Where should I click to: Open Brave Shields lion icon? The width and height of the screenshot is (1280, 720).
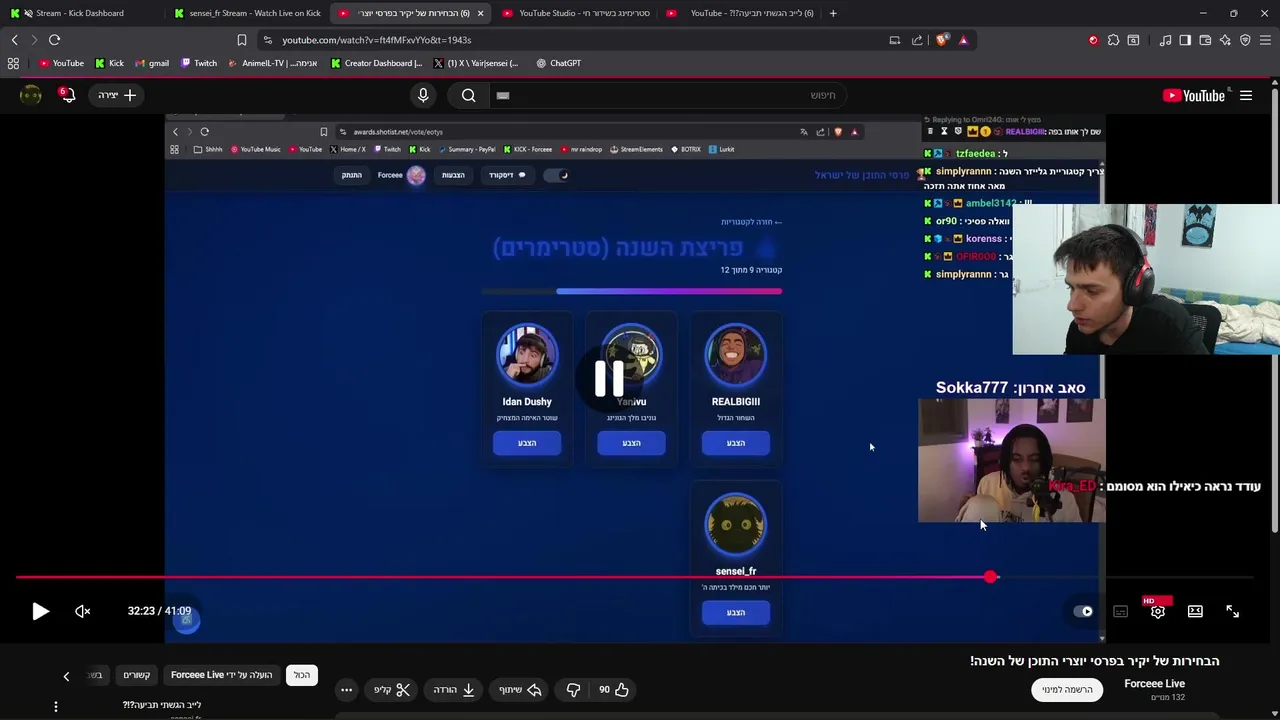tap(941, 40)
